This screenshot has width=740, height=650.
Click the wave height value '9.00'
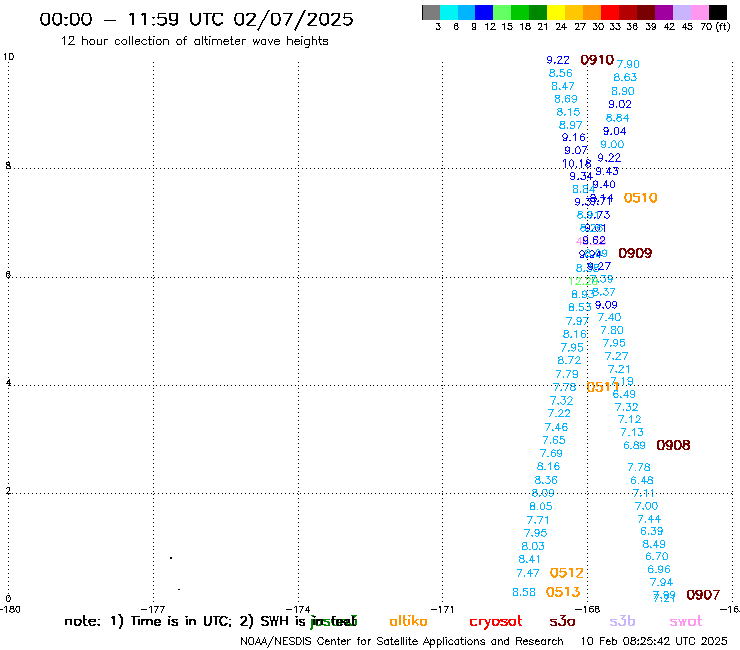click(x=612, y=144)
